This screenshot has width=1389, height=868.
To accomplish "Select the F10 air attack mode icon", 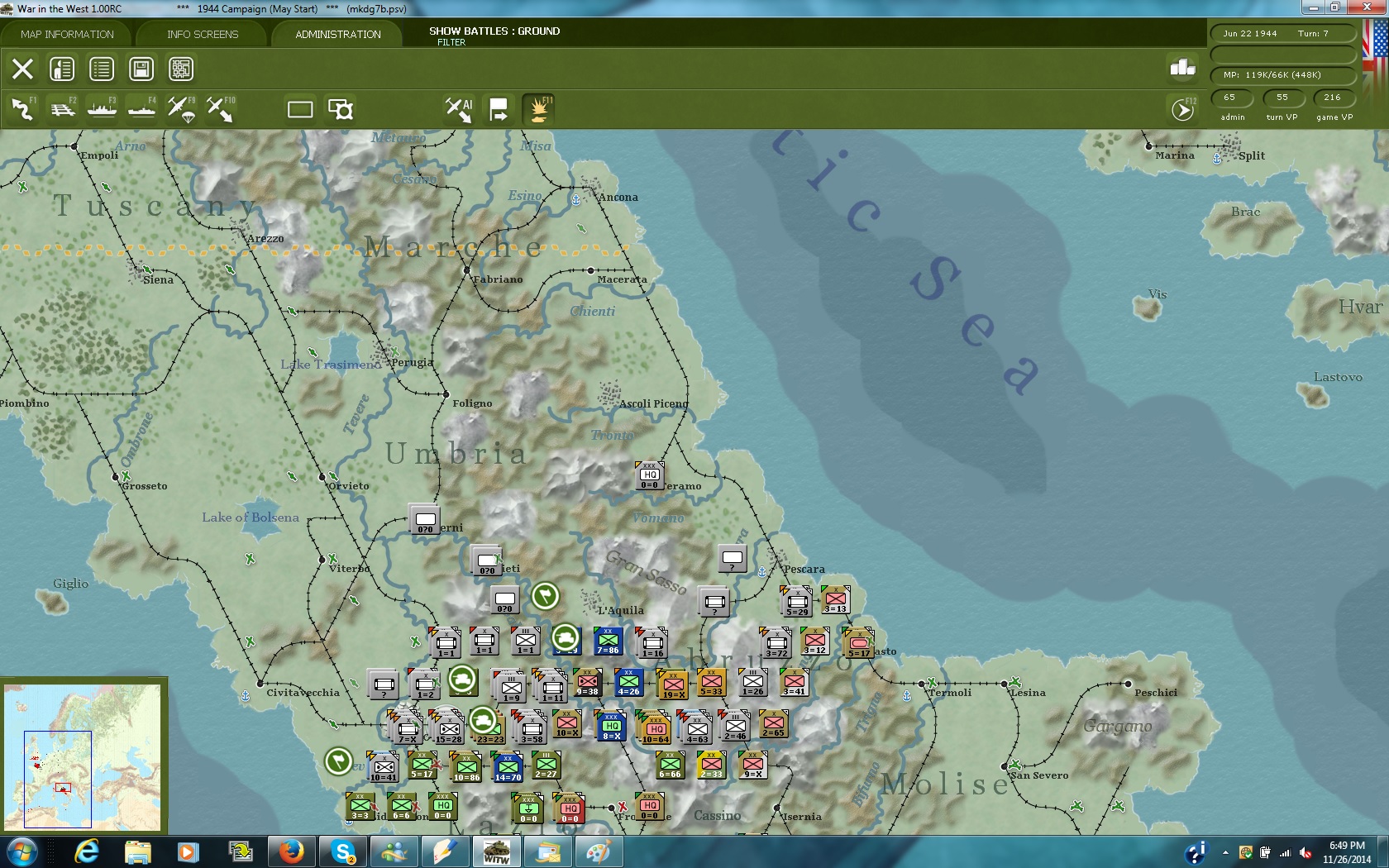I will [x=221, y=109].
